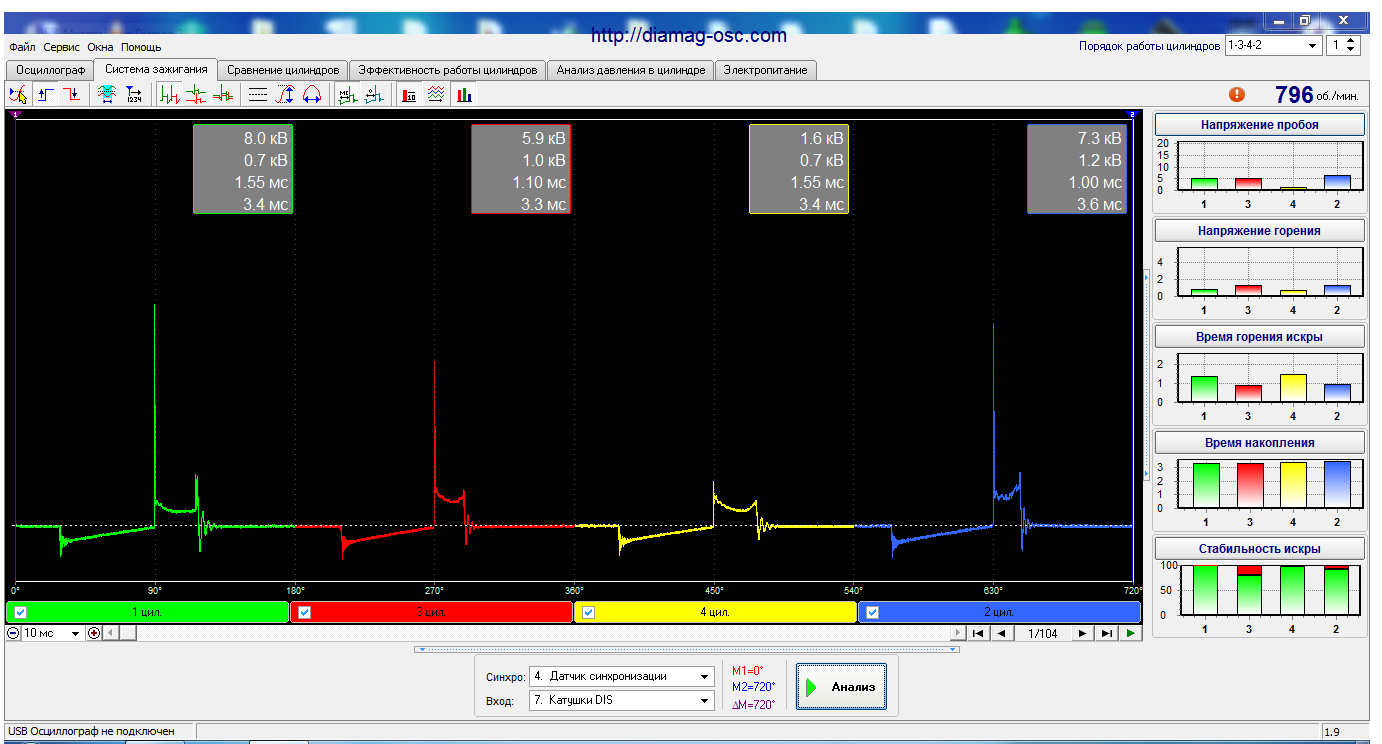Open the http://diamag-osc.com link
The width and height of the screenshot is (1382, 744).
[x=689, y=35]
